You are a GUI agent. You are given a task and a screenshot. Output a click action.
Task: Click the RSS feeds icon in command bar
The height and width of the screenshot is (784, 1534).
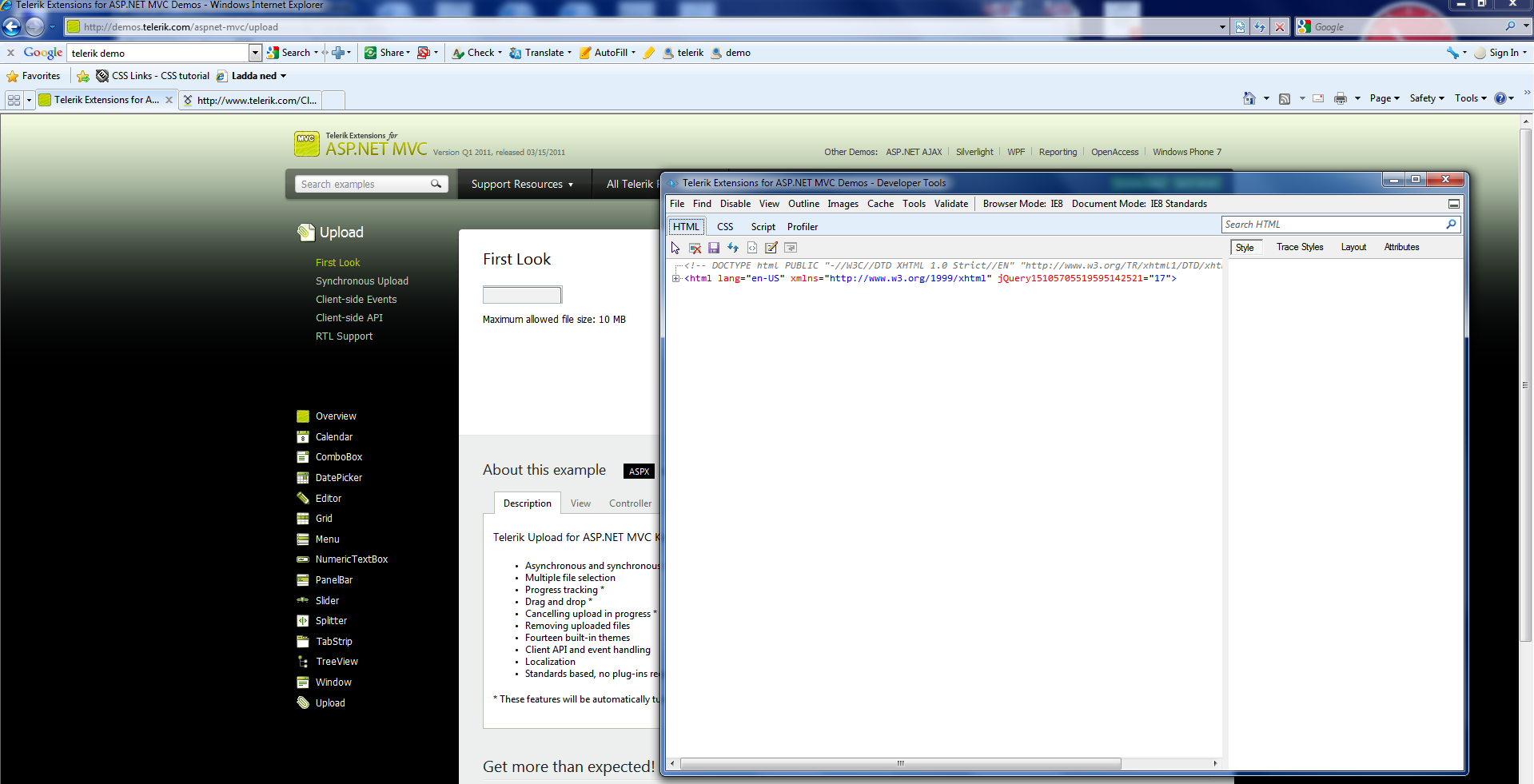click(x=1285, y=98)
